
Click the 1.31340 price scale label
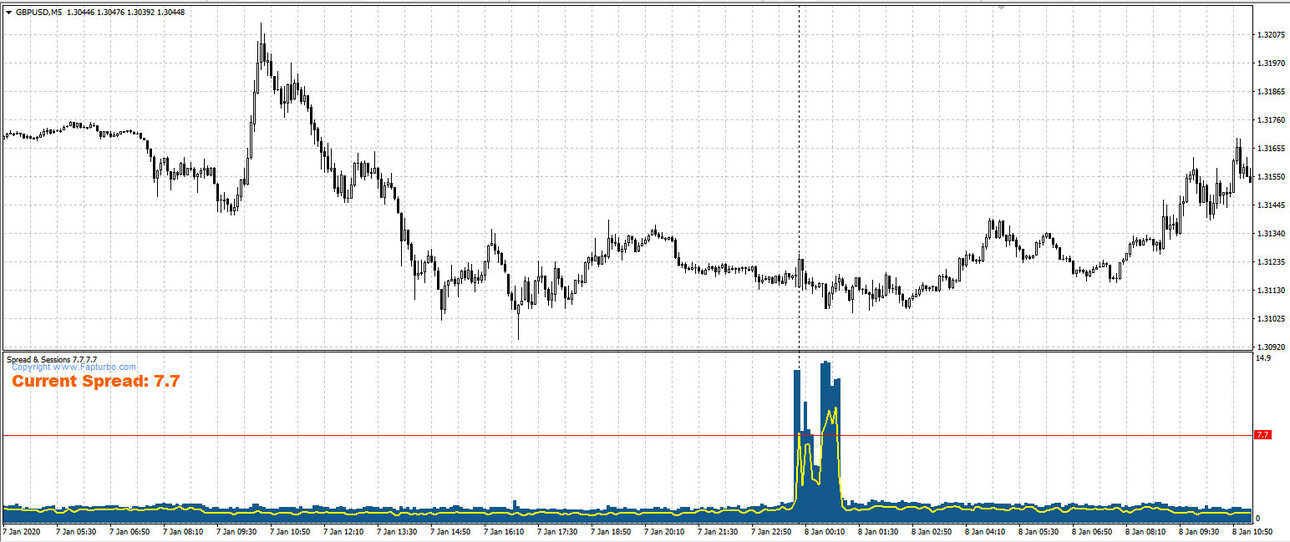(1271, 233)
